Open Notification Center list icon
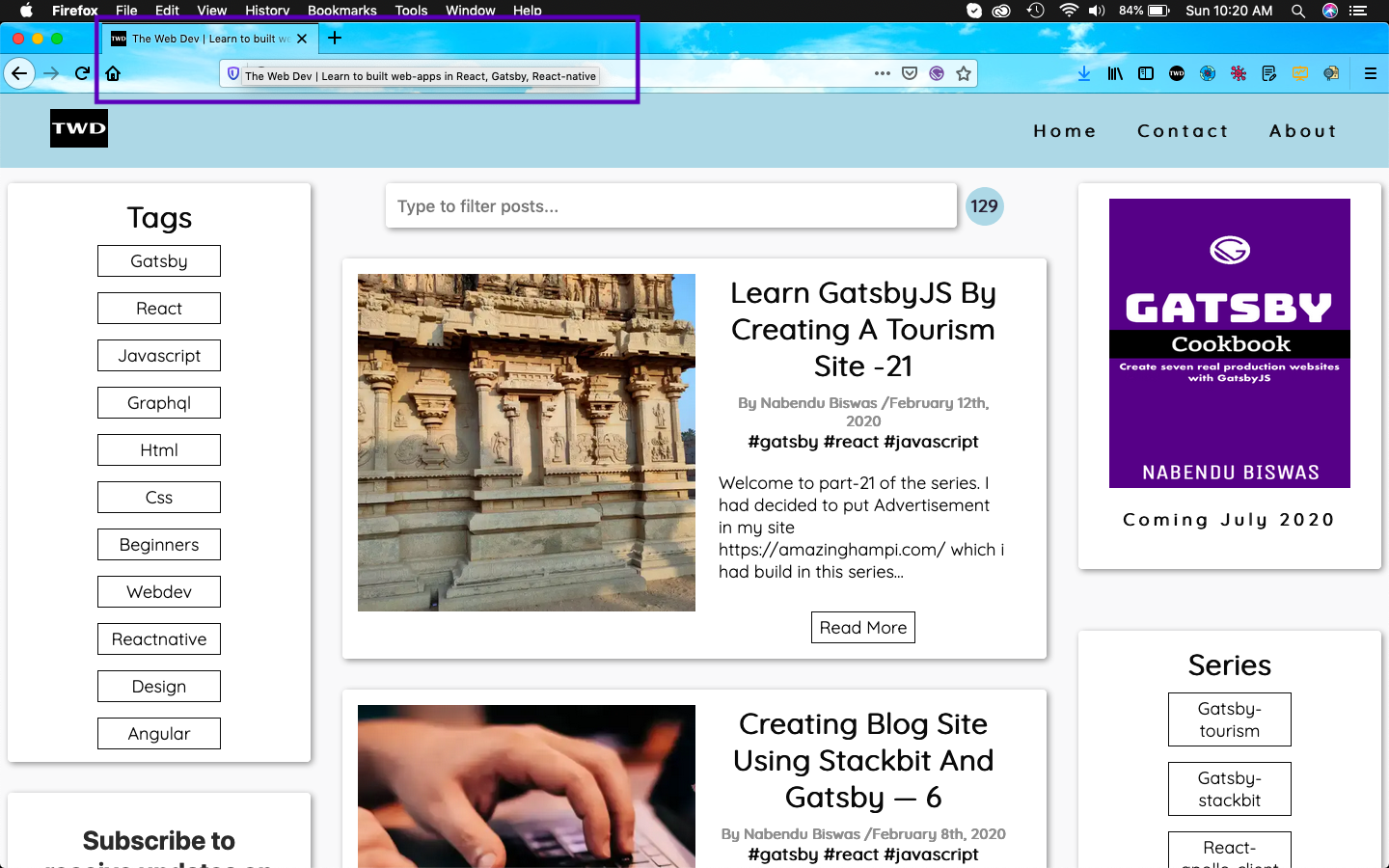The width and height of the screenshot is (1389, 868). (1358, 11)
